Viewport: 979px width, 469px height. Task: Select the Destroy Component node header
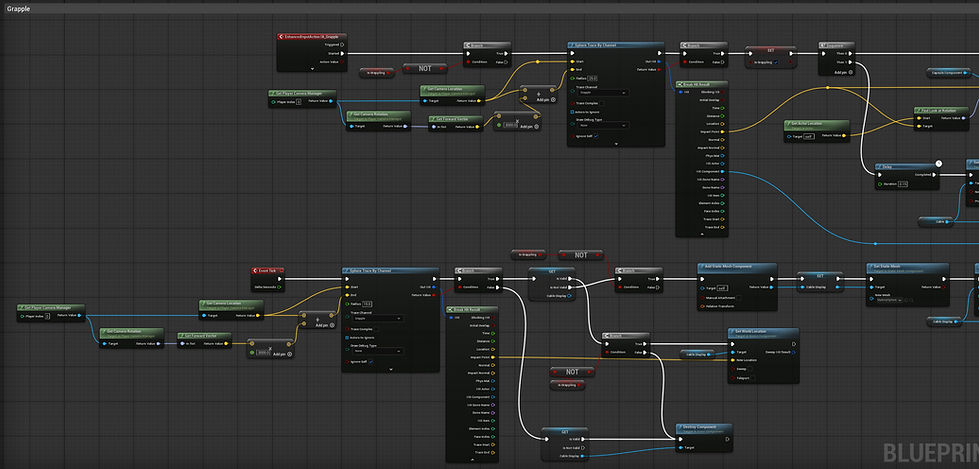(704, 428)
